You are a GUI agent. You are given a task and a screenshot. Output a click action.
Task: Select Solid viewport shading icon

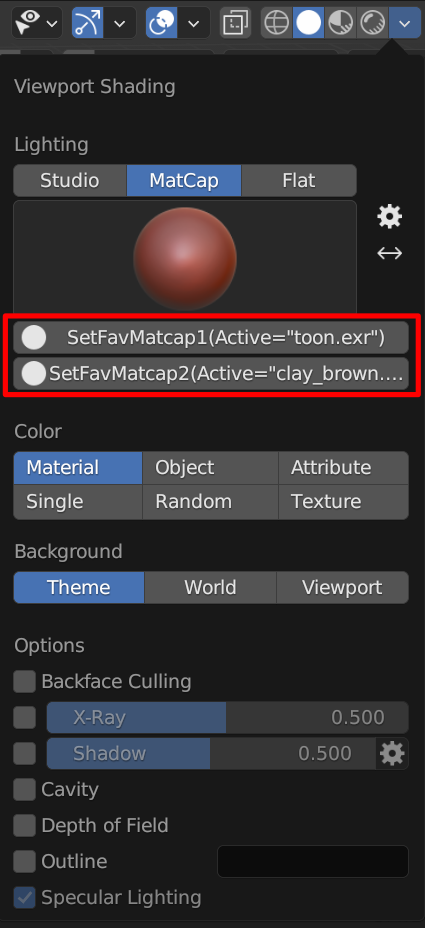click(308, 23)
